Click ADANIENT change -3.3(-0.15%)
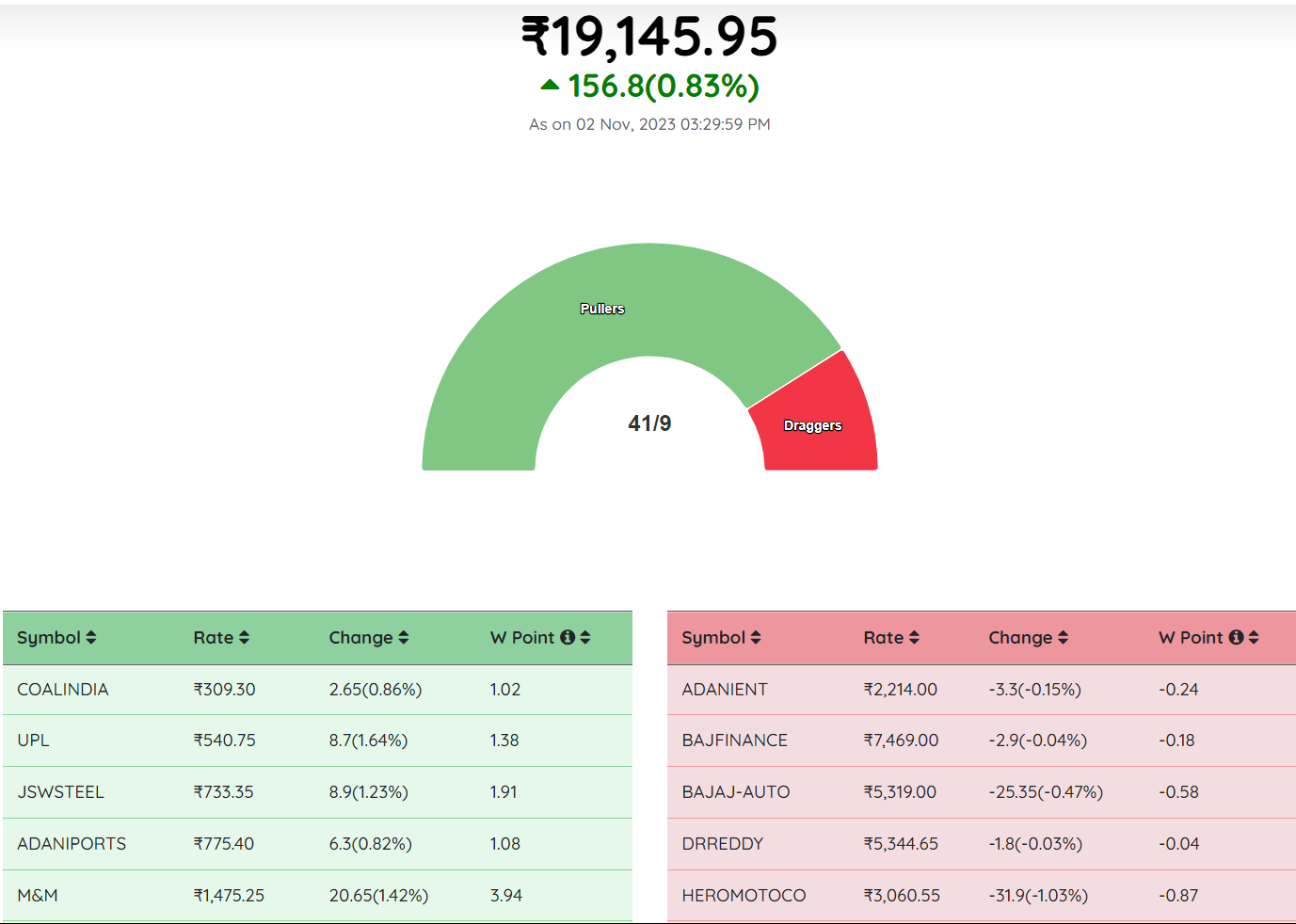Image resolution: width=1296 pixels, height=924 pixels. pos(1034,690)
